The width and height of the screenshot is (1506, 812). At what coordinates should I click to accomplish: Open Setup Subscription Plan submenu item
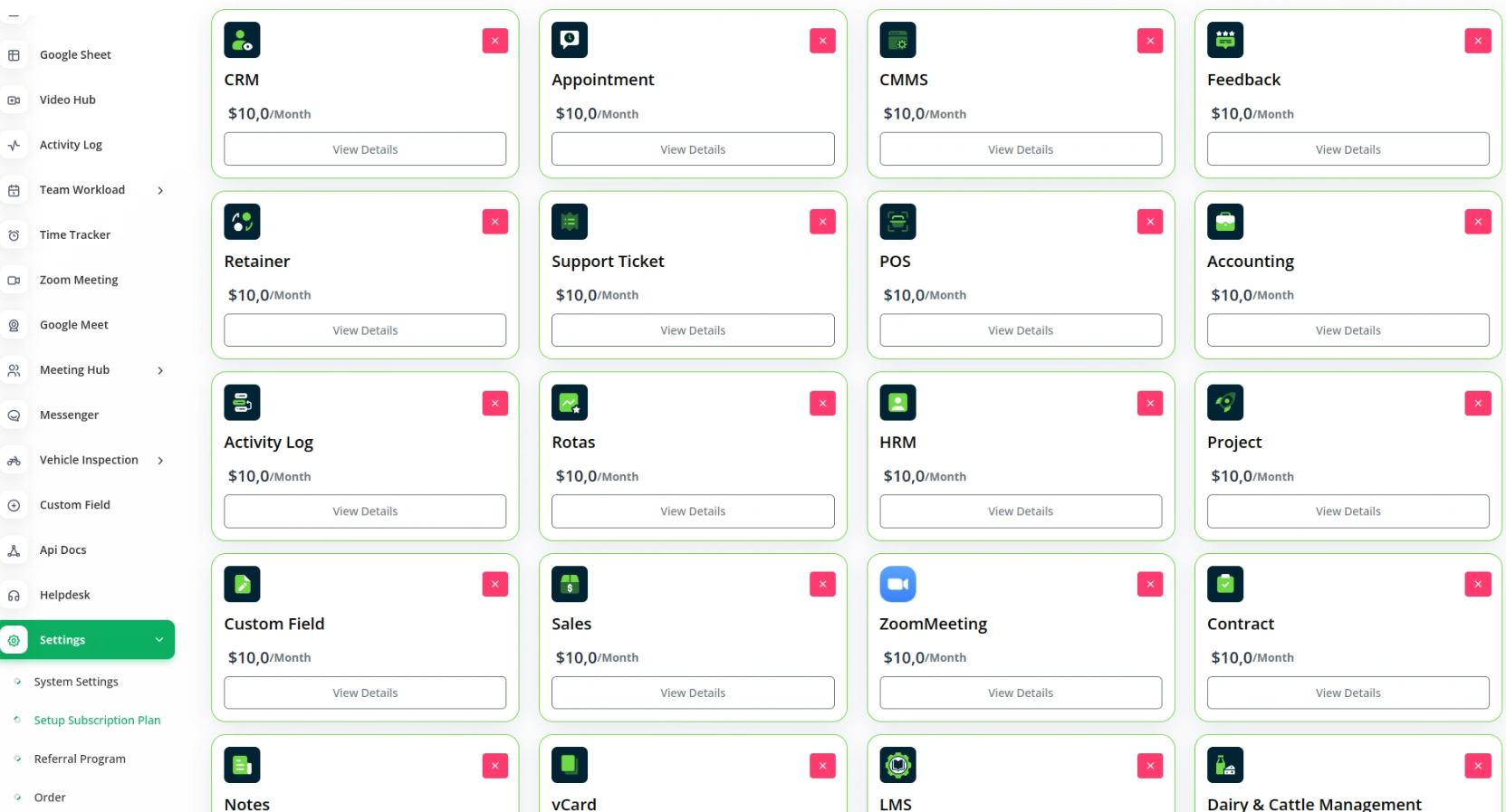click(x=97, y=721)
